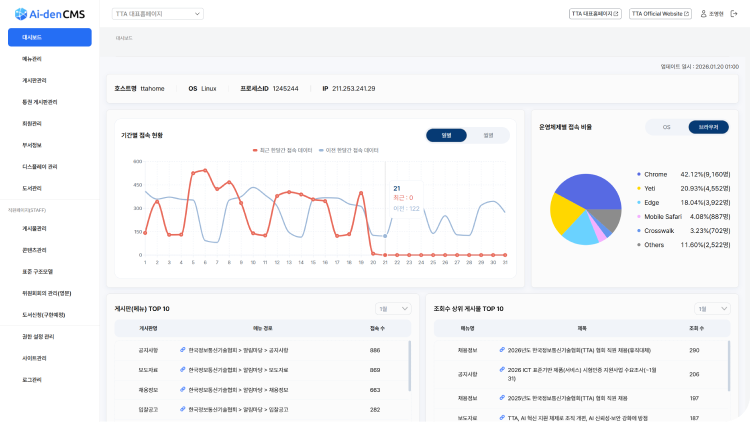The height and width of the screenshot is (422, 750).
Task: Click link icon beside 입찰공고 menu path
Action: pyautogui.click(x=182, y=409)
